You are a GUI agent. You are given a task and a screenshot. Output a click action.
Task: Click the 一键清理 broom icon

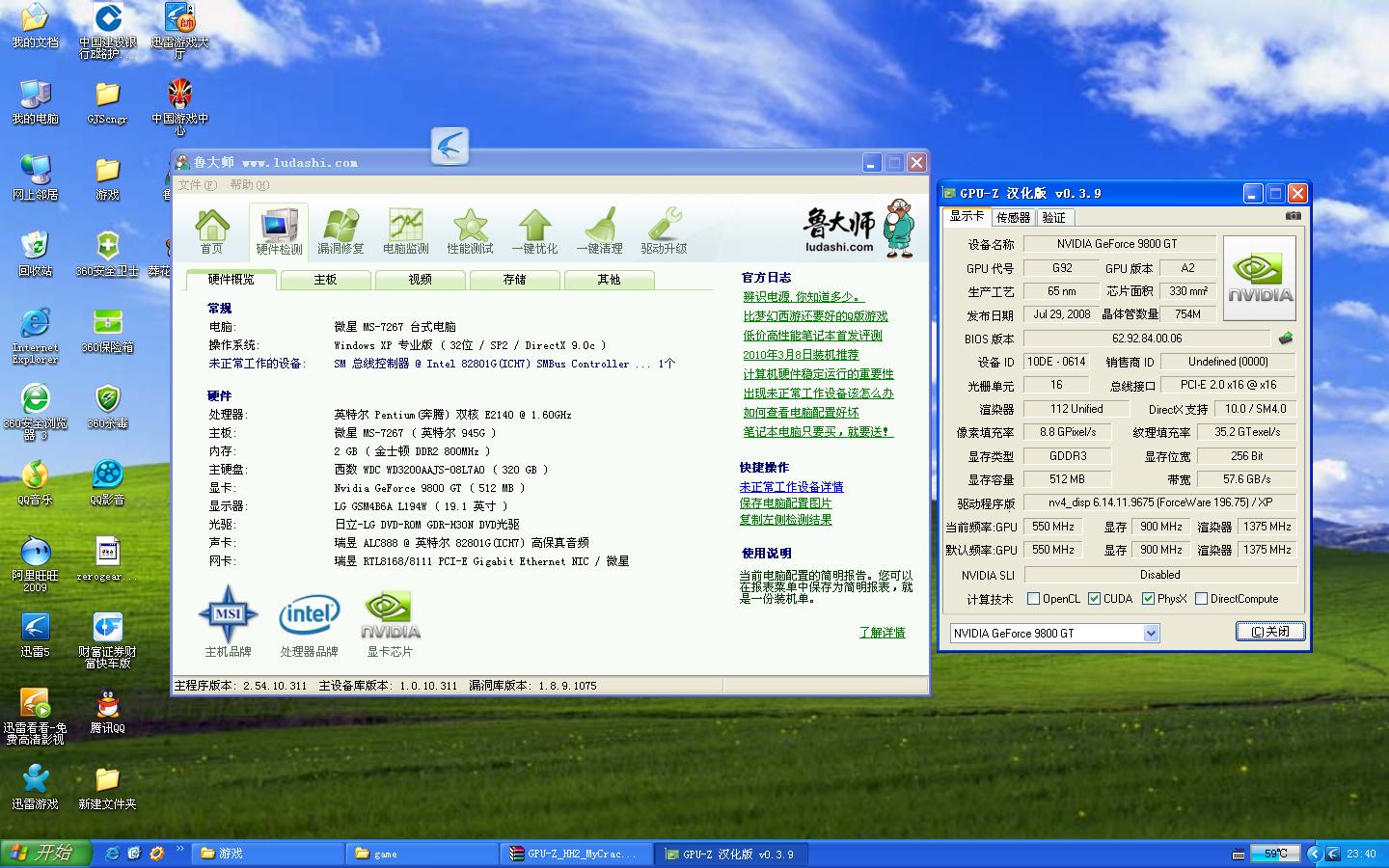[x=599, y=231]
